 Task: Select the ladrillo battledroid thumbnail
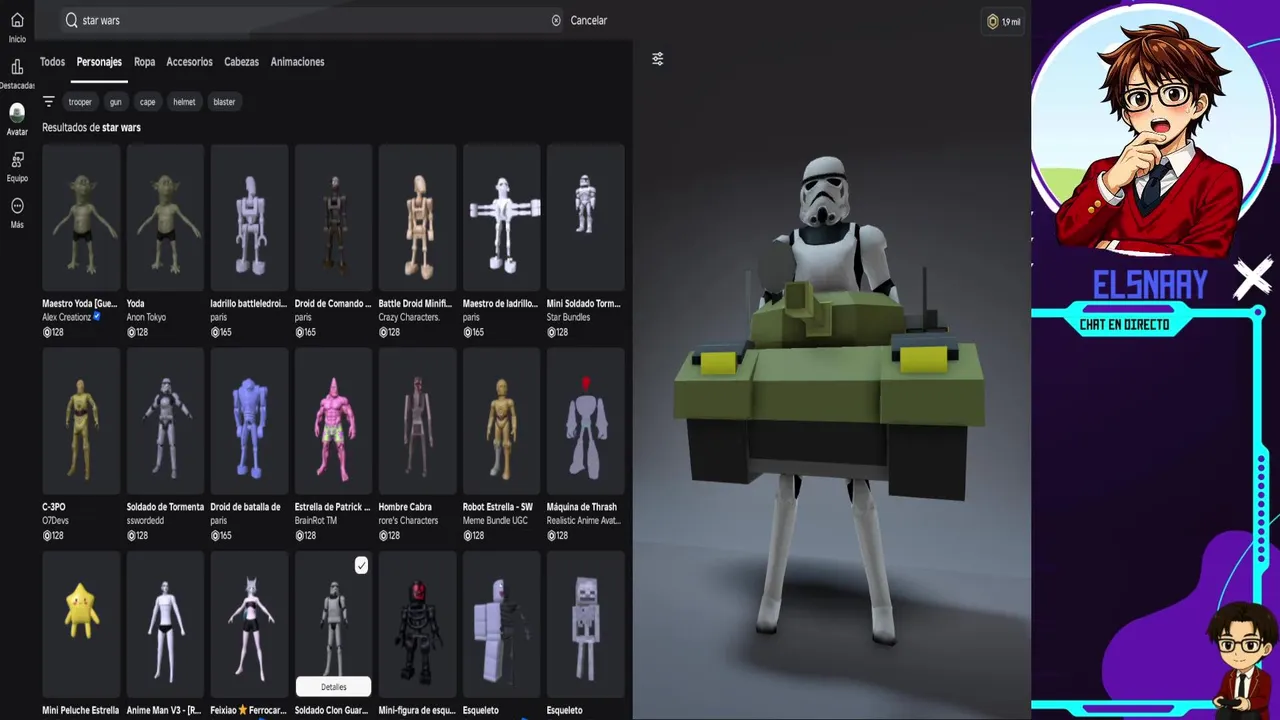pos(249,218)
